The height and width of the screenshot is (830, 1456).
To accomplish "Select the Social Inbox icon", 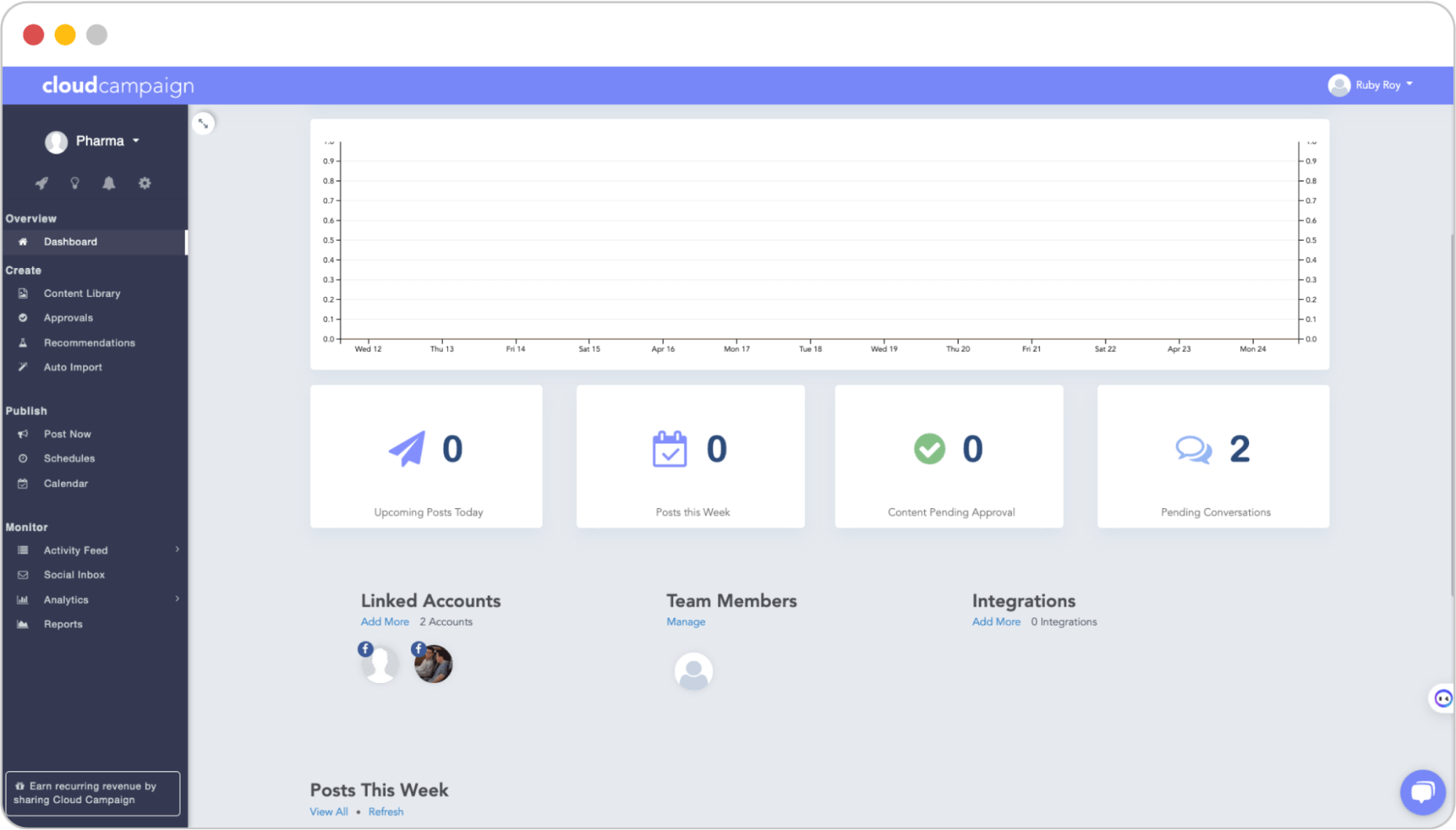I will 23,575.
